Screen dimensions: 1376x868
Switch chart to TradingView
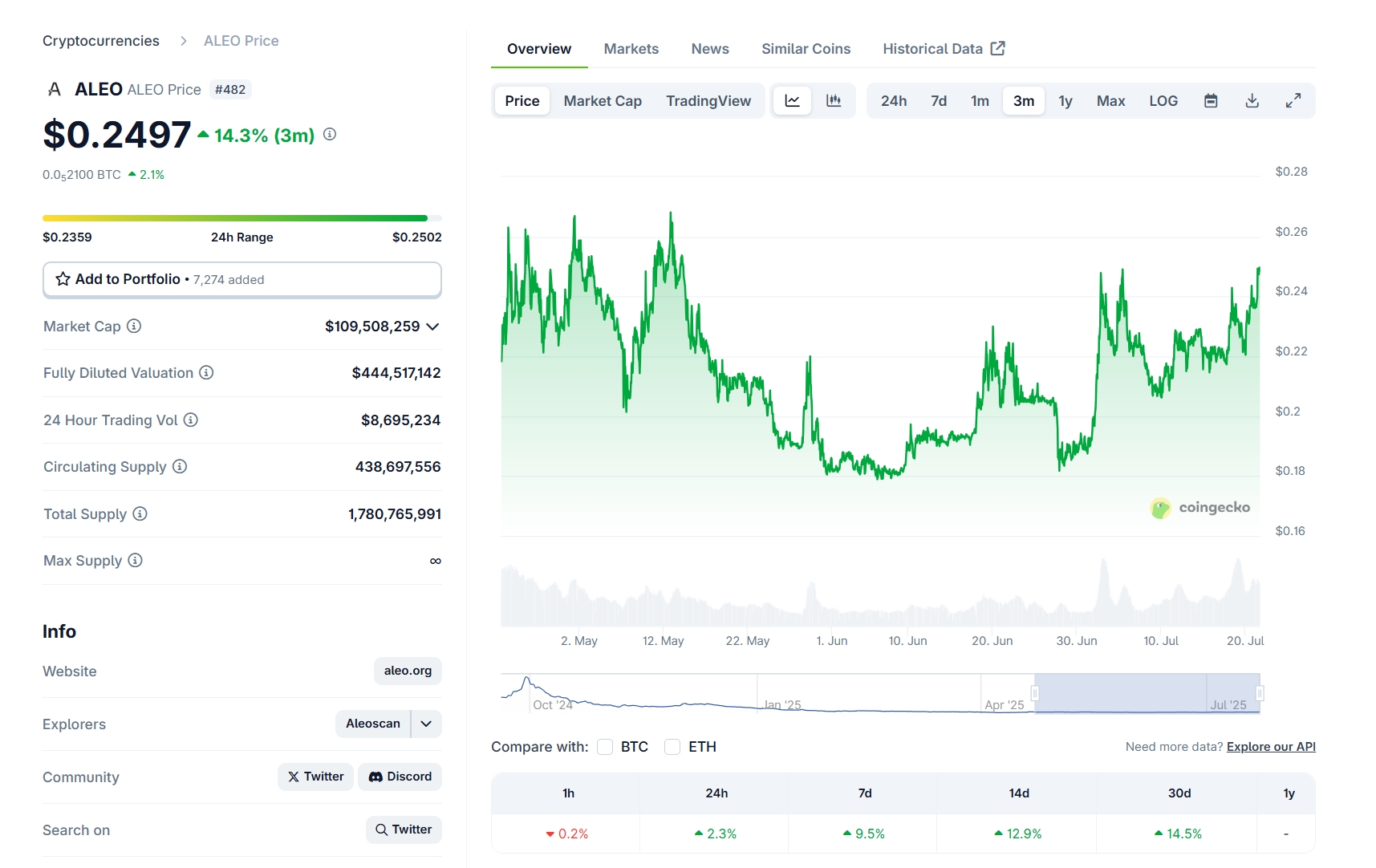click(x=708, y=101)
